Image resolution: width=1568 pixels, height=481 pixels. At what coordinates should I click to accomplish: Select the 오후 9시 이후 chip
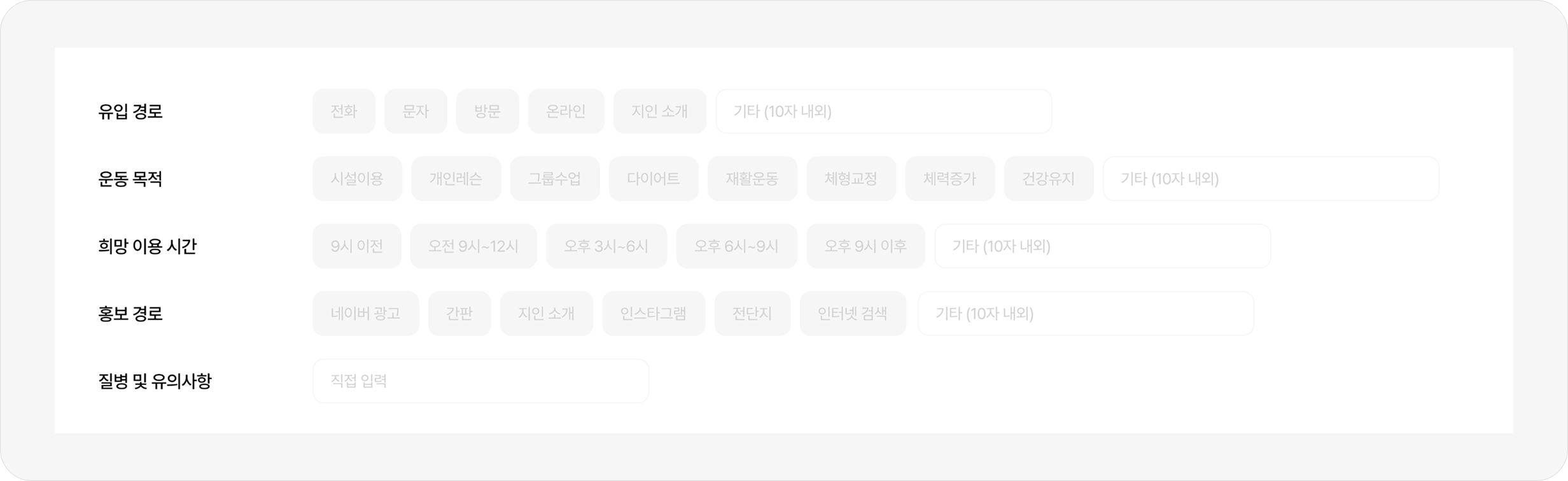(x=865, y=246)
